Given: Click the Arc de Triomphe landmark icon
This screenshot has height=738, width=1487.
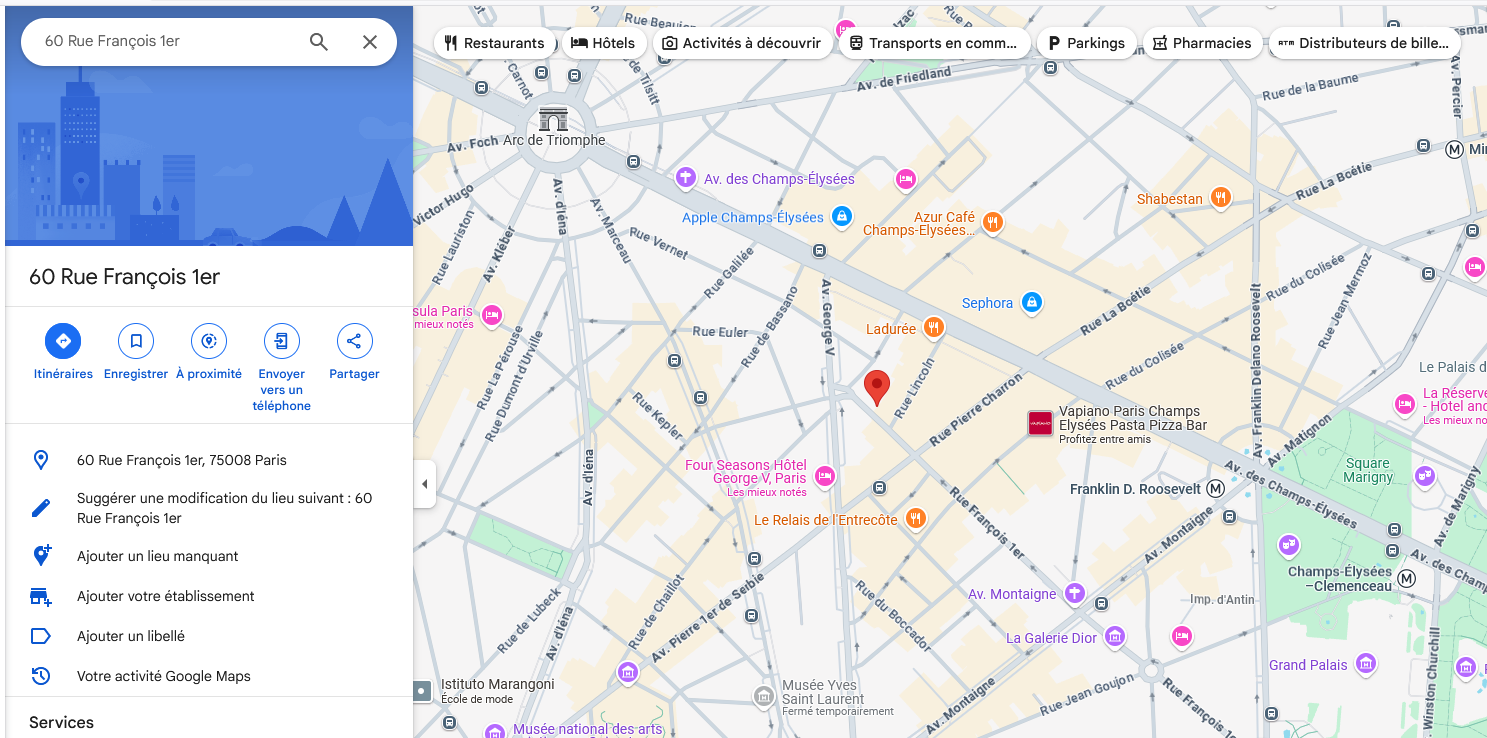Looking at the screenshot, I should click(x=553, y=118).
